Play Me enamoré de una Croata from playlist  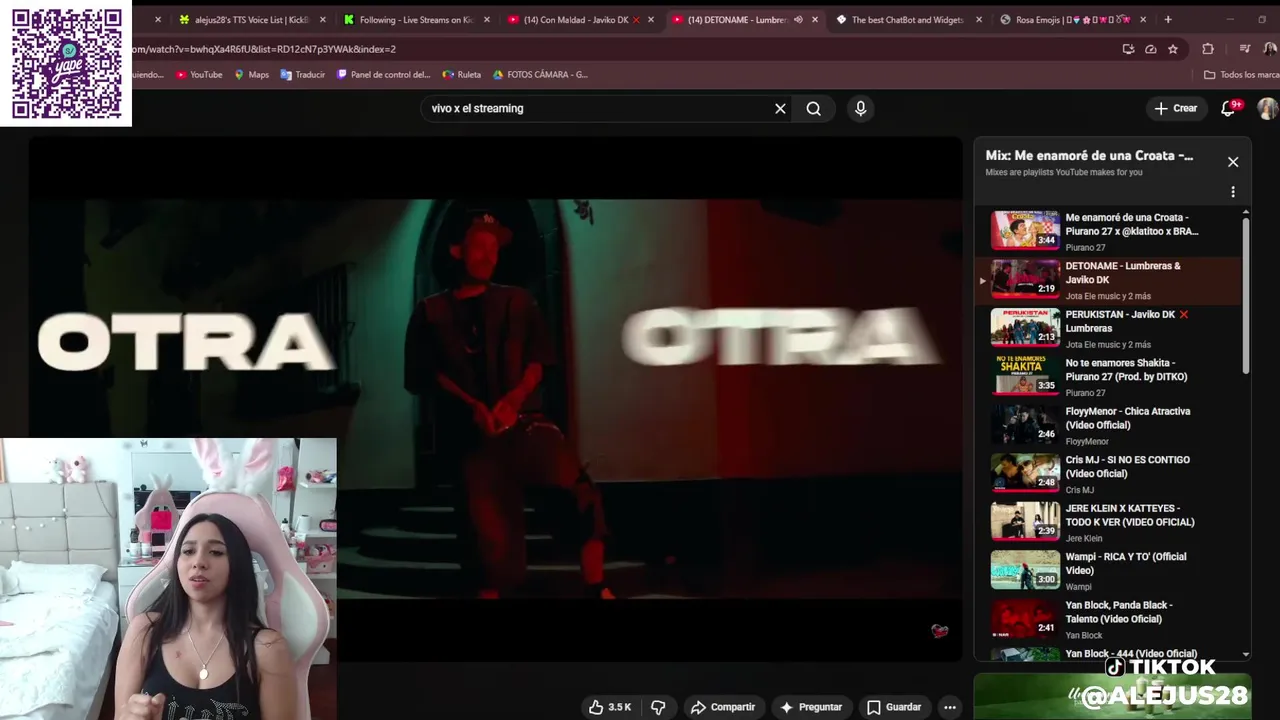(1108, 231)
